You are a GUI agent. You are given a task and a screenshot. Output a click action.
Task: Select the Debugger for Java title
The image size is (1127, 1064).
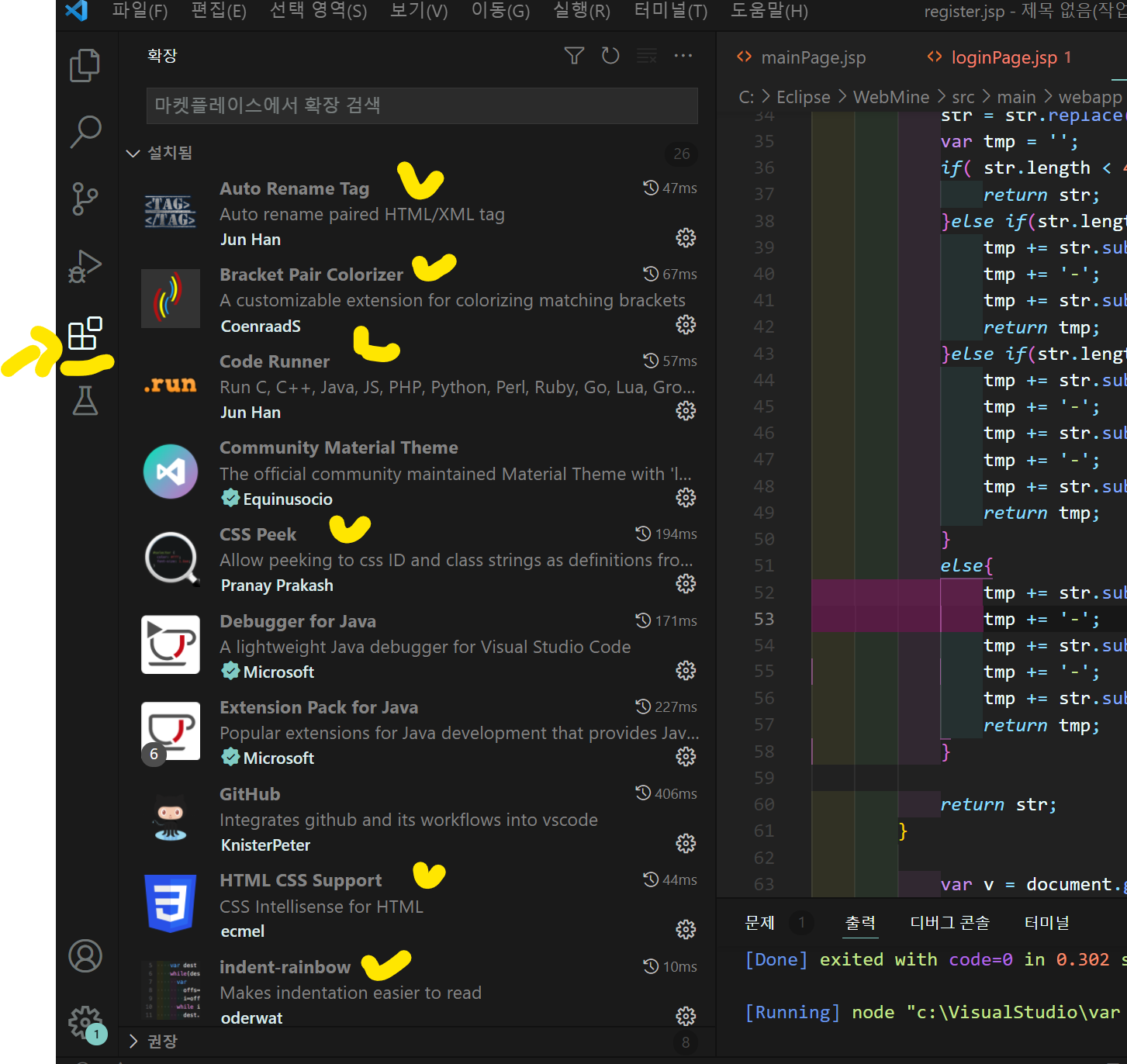298,621
